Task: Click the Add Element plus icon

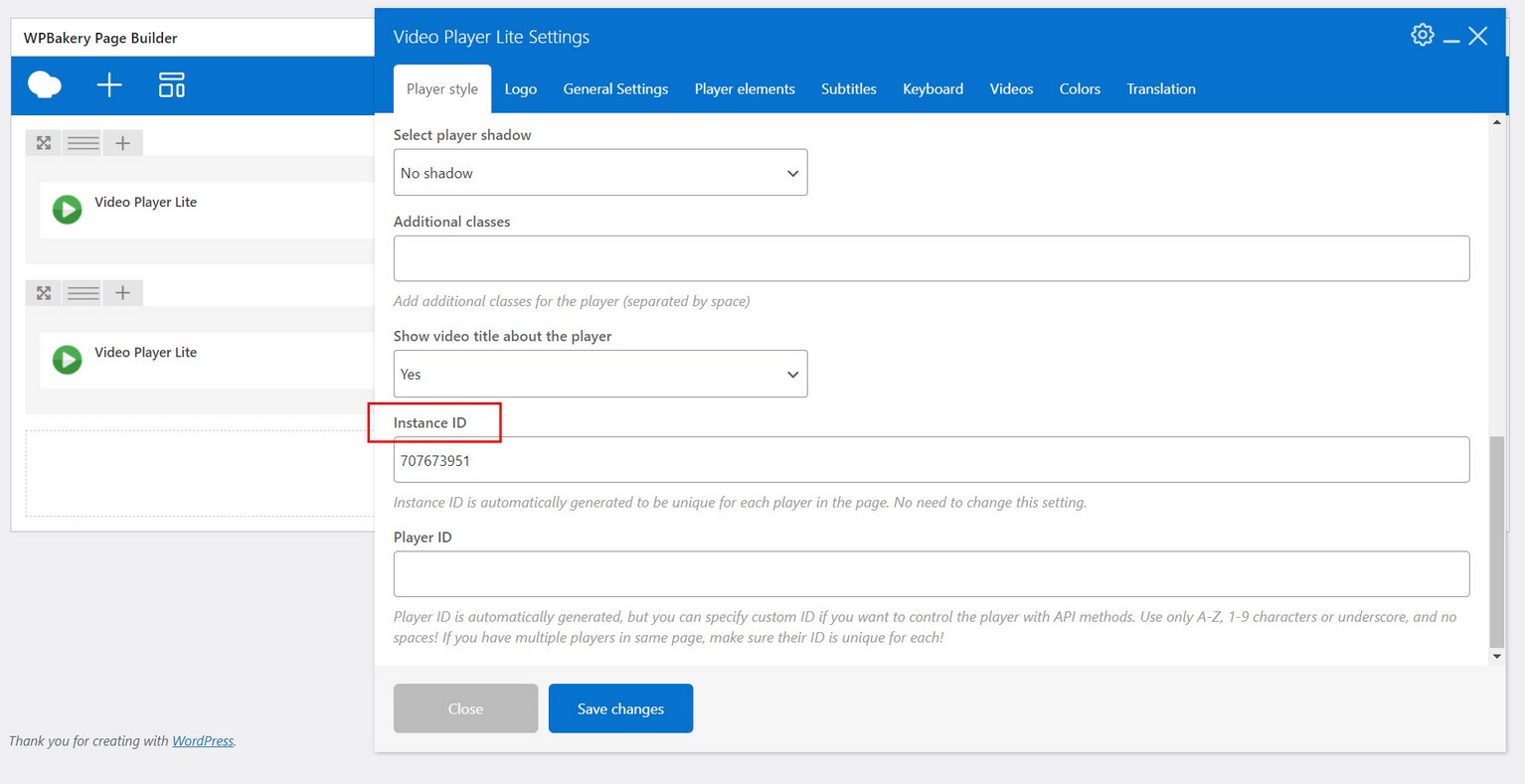Action: 109,85
